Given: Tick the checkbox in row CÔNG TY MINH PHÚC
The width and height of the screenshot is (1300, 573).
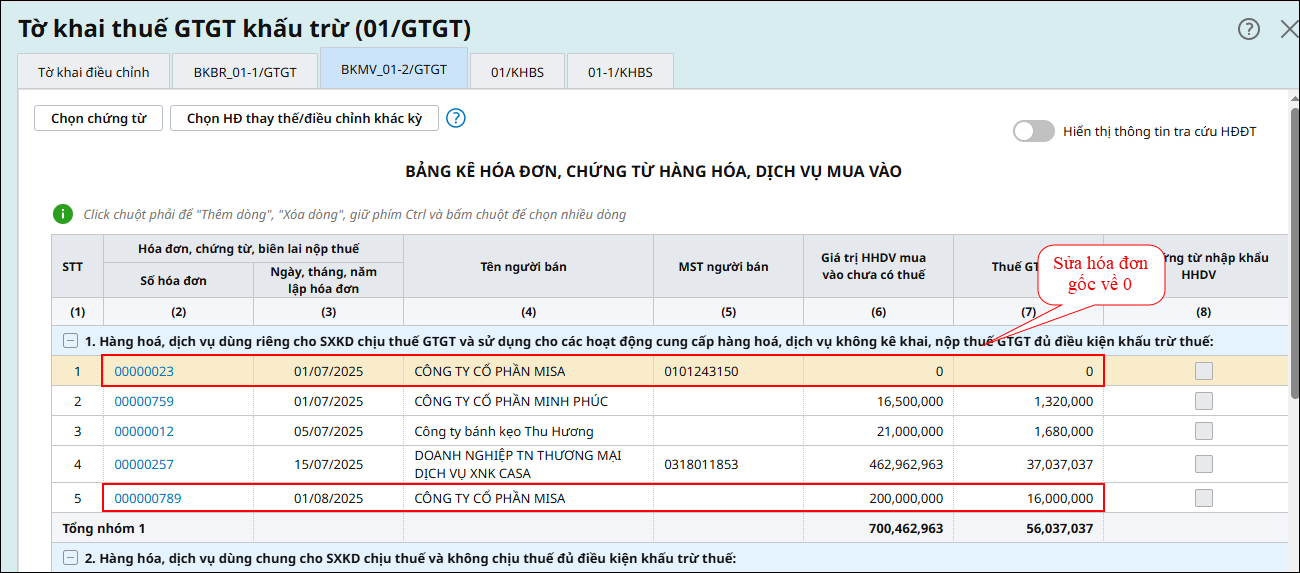Looking at the screenshot, I should click(x=1204, y=401).
